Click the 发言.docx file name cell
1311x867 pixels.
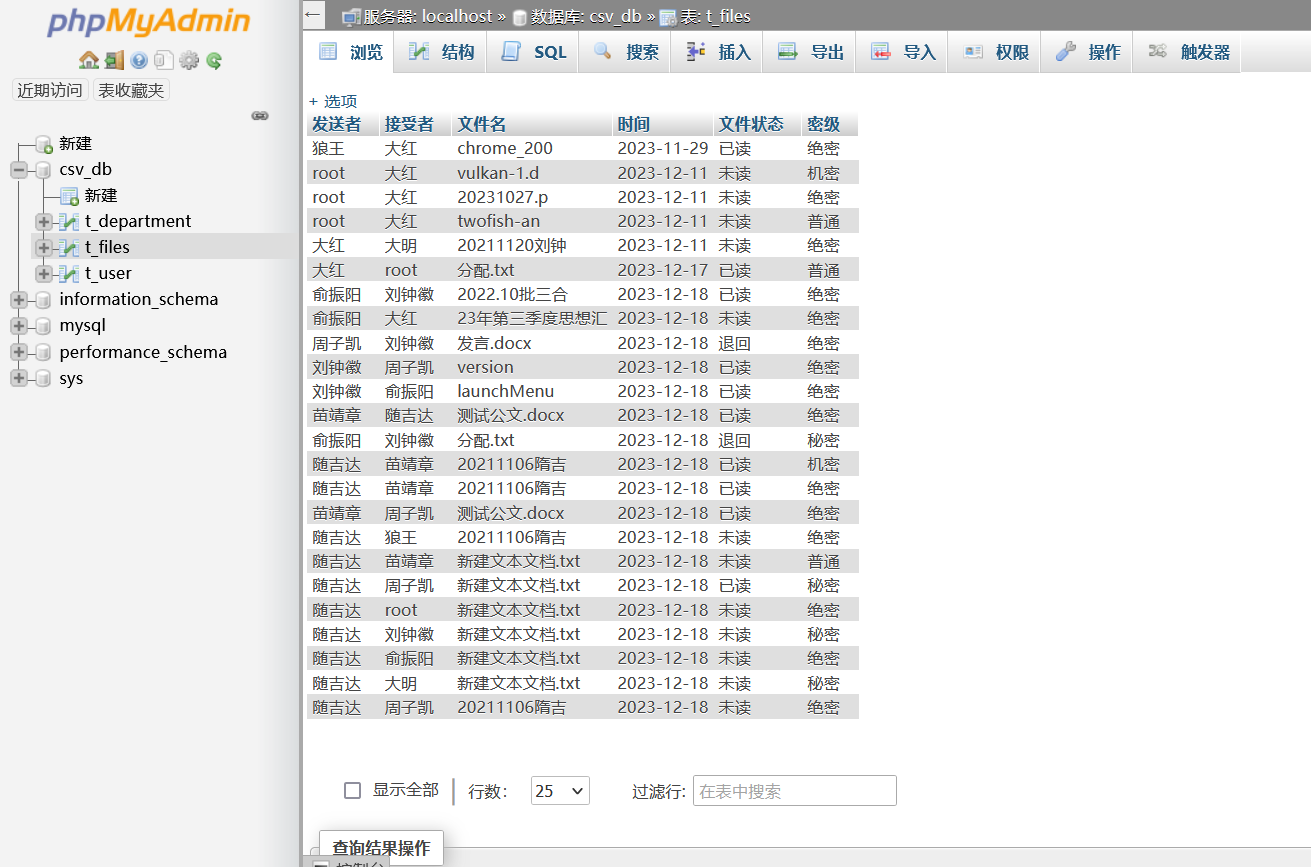533,343
